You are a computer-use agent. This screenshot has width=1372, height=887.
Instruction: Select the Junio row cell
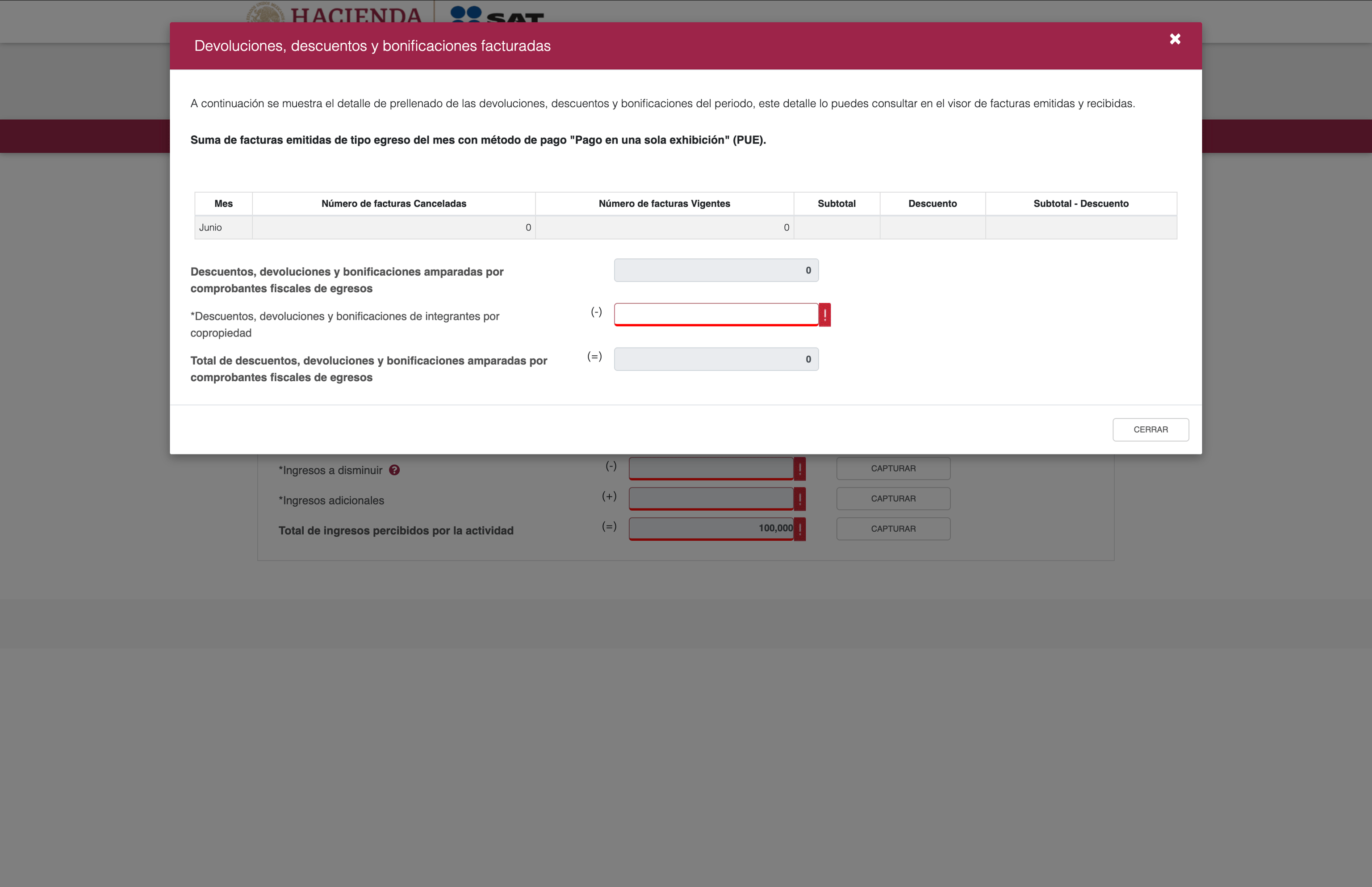pos(223,227)
